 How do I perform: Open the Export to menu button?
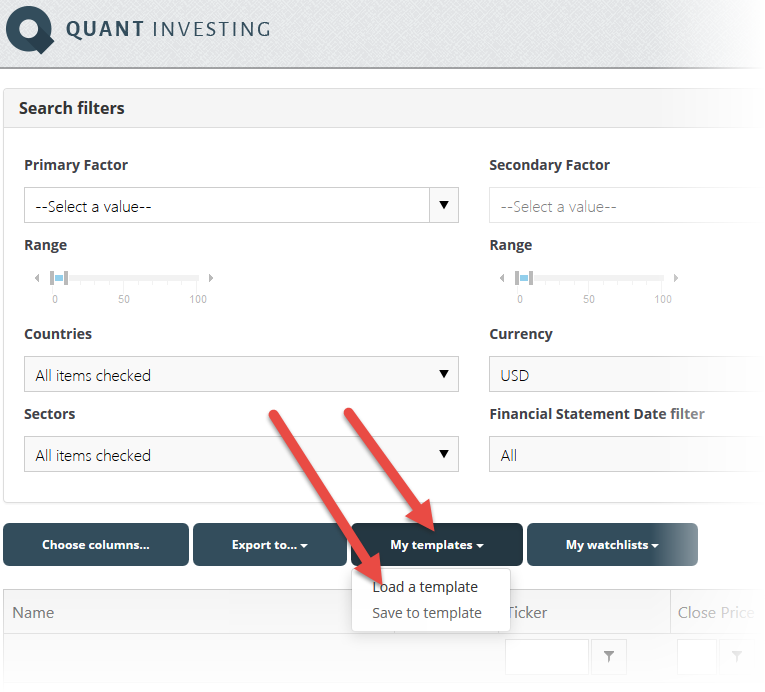270,545
